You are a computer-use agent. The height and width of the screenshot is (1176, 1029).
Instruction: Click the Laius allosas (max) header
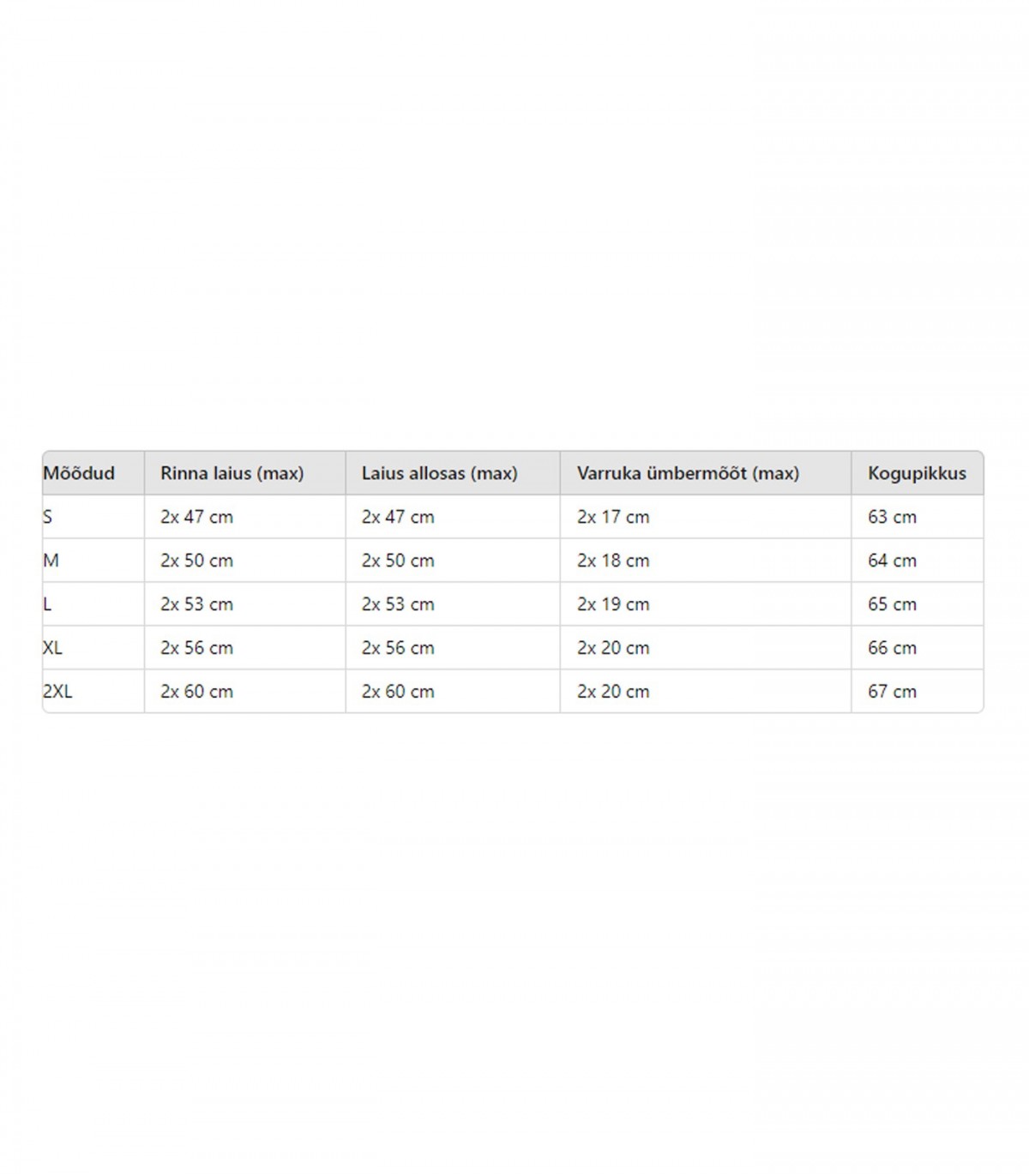(439, 473)
